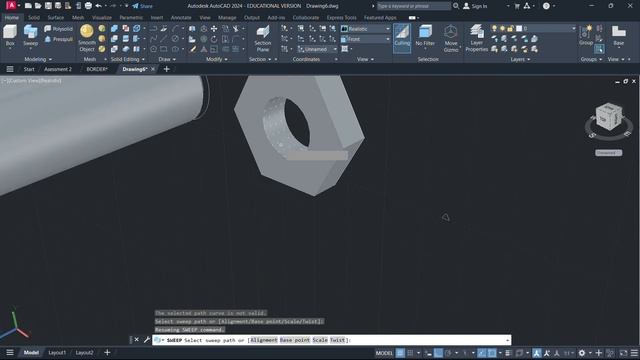
Task: Click the ViewCube in drawing area
Action: pyautogui.click(x=609, y=117)
